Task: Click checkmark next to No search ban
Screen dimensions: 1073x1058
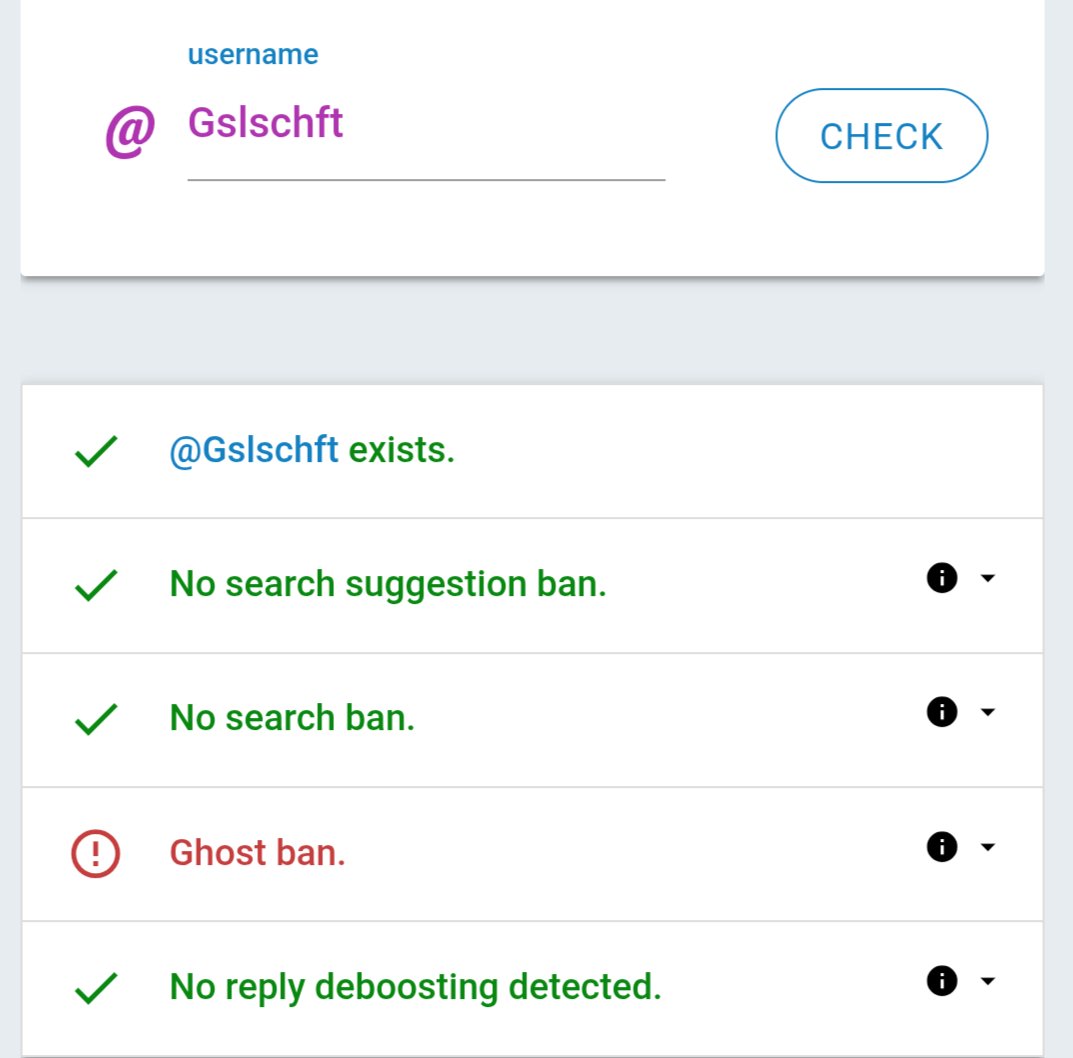Action: 96,720
